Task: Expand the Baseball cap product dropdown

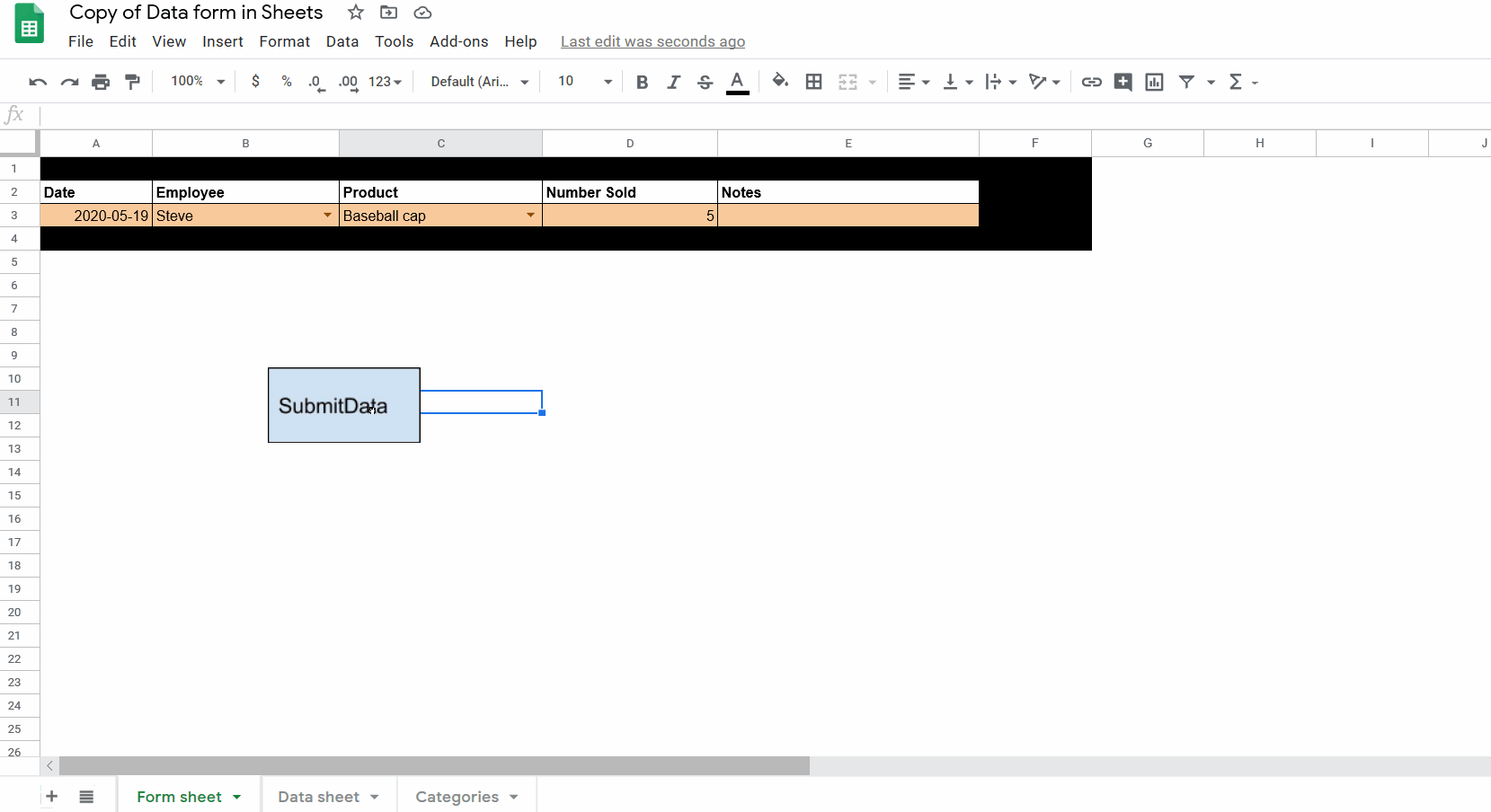Action: [x=530, y=216]
